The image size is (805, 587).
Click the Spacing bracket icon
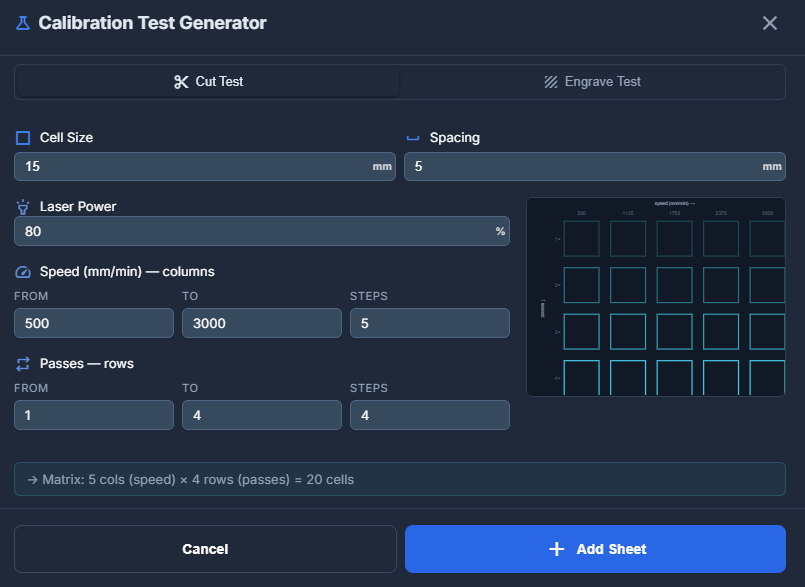pos(413,138)
